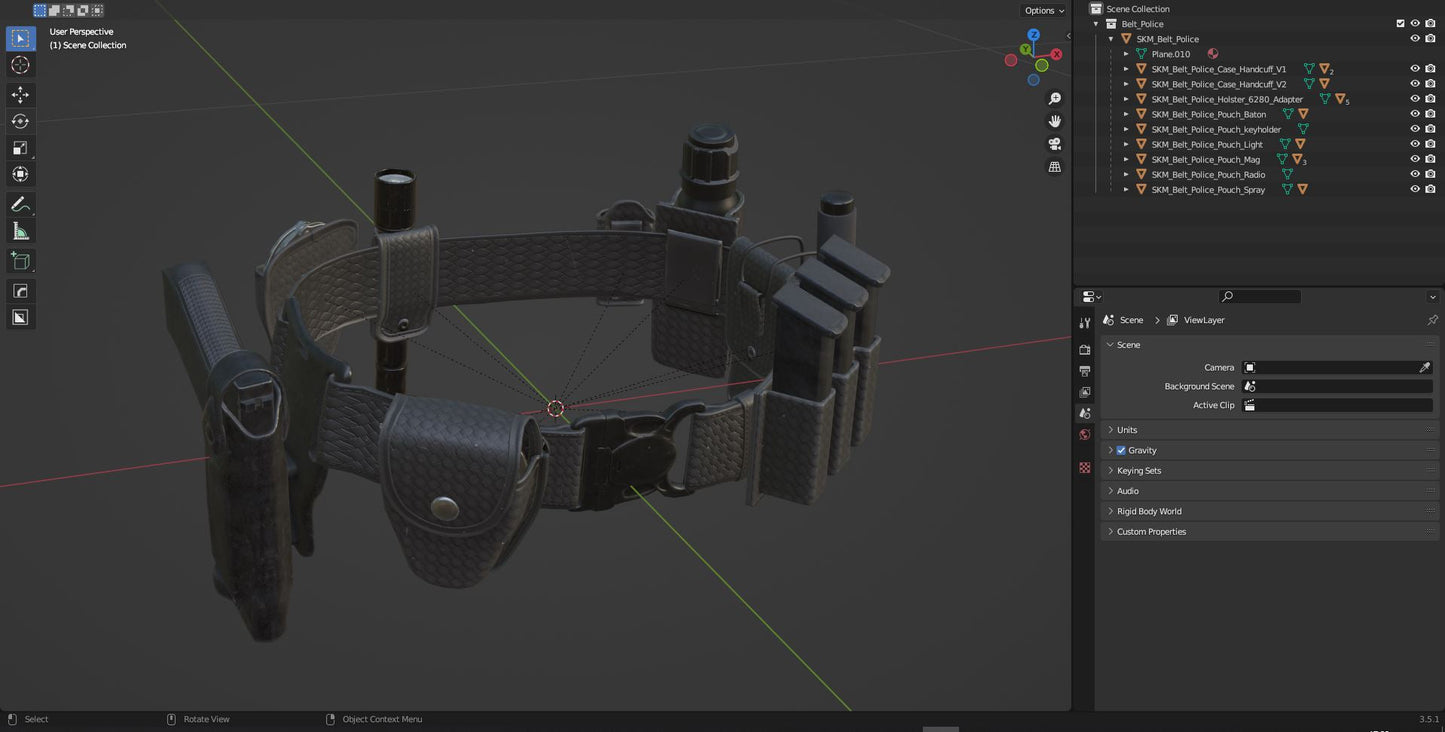1445x732 pixels.
Task: Pin the Scene properties panel
Action: click(1433, 319)
